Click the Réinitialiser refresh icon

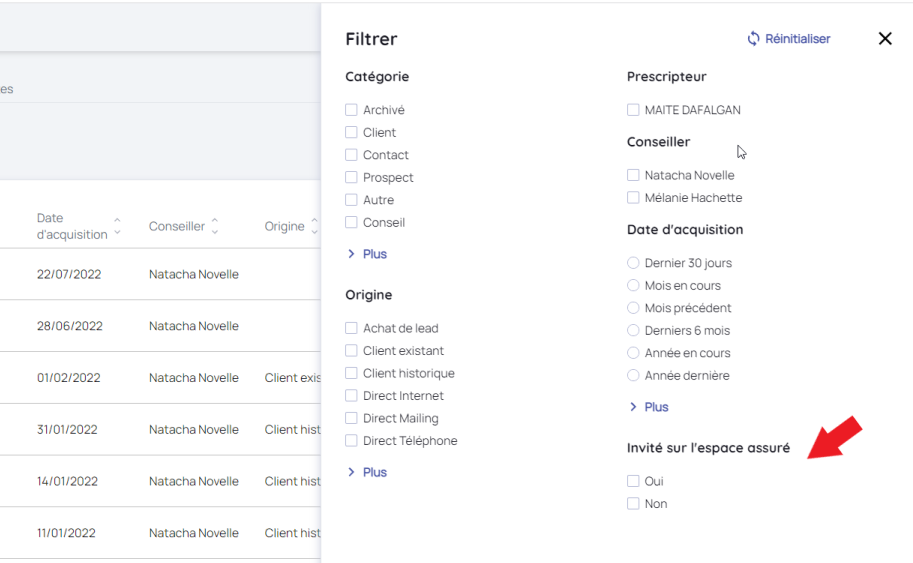pos(754,39)
